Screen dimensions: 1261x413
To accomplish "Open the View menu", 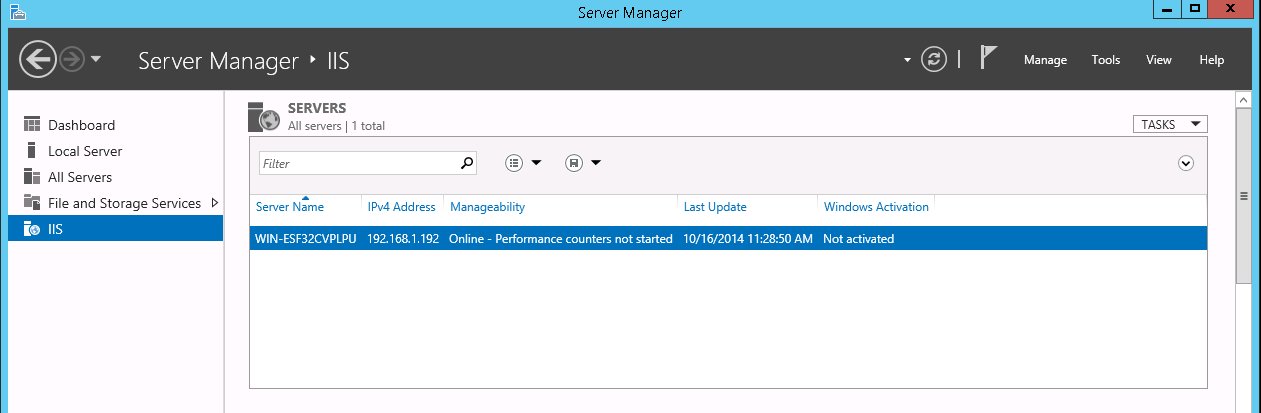I will pyautogui.click(x=1158, y=60).
